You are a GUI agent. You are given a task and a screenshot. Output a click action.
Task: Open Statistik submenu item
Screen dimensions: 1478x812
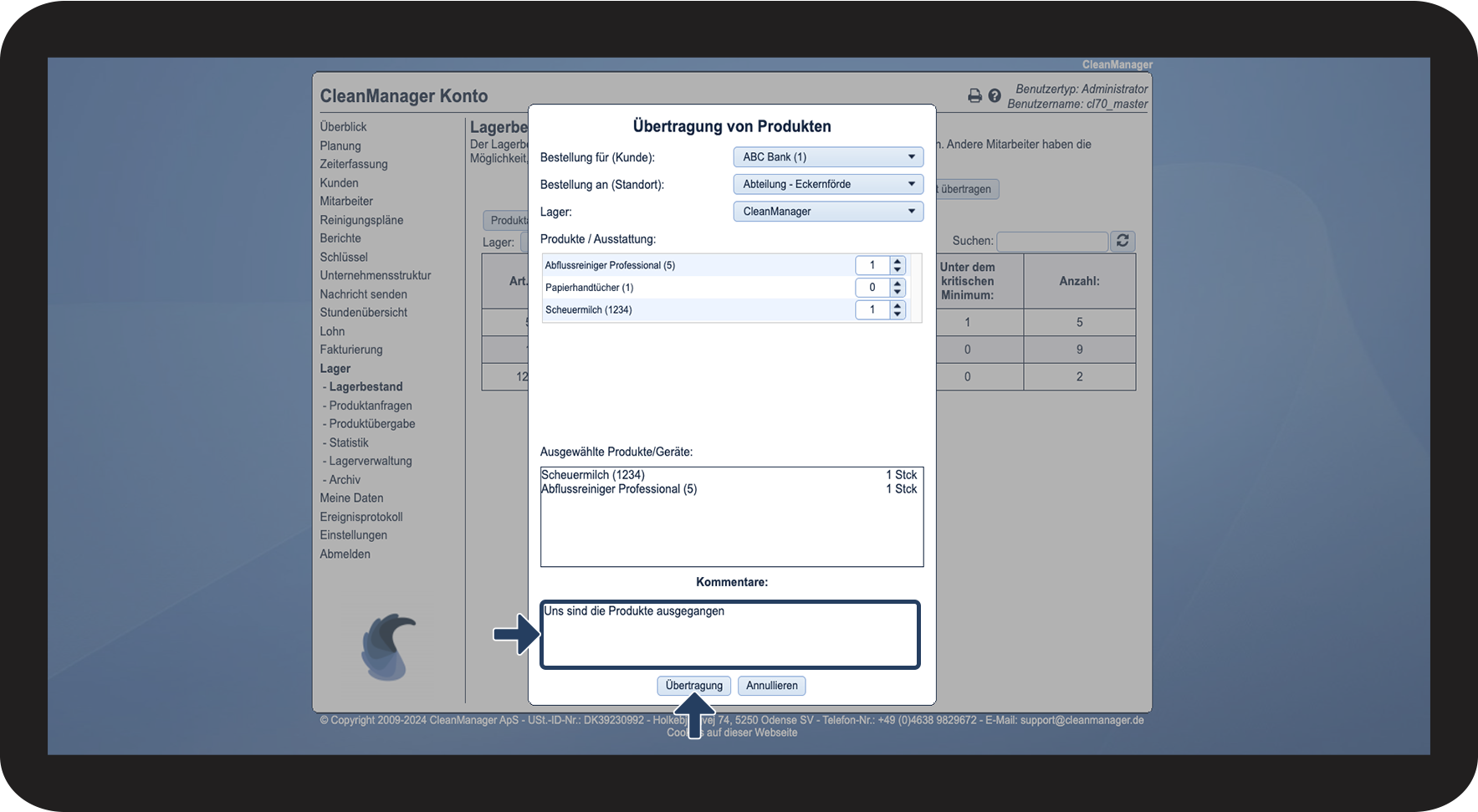click(x=349, y=442)
